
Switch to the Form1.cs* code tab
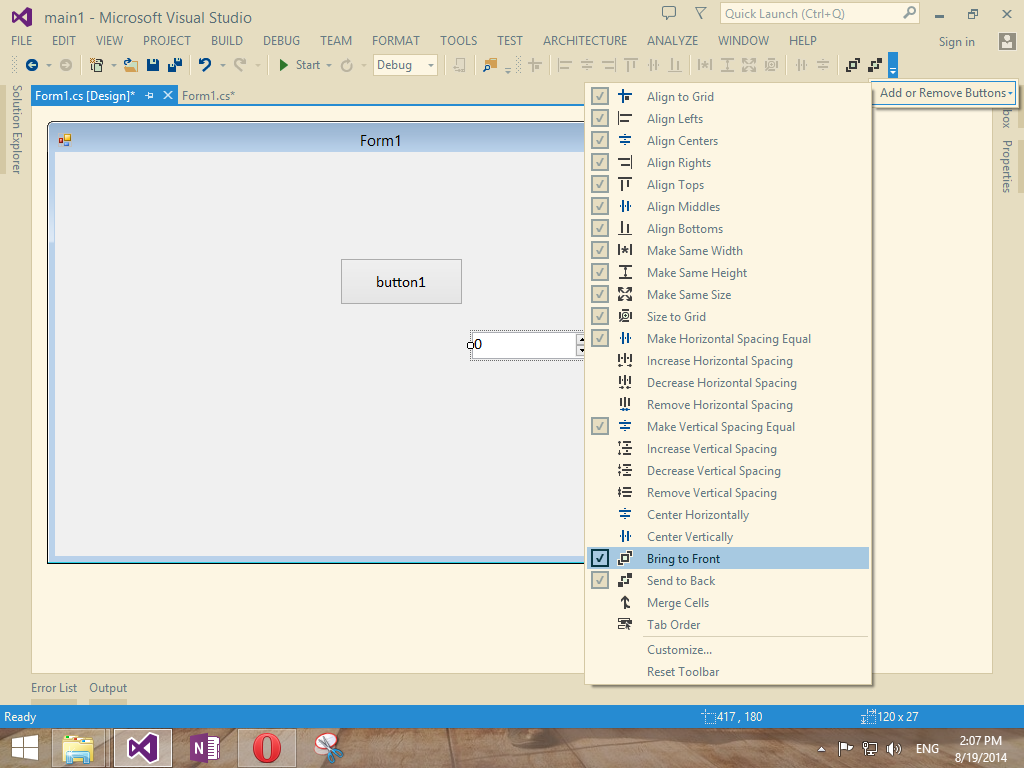coord(208,95)
